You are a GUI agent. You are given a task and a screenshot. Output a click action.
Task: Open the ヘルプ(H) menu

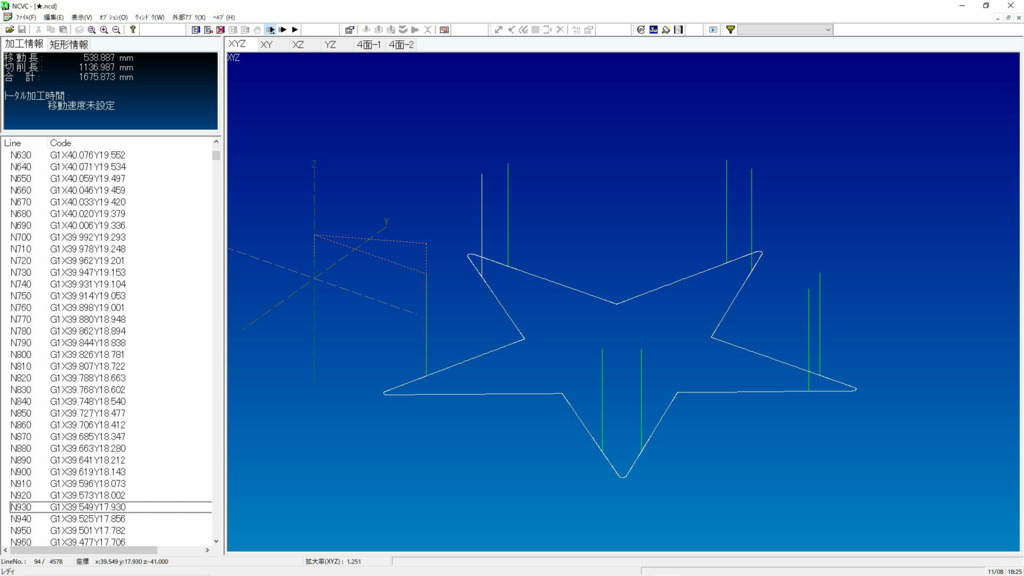(x=224, y=17)
